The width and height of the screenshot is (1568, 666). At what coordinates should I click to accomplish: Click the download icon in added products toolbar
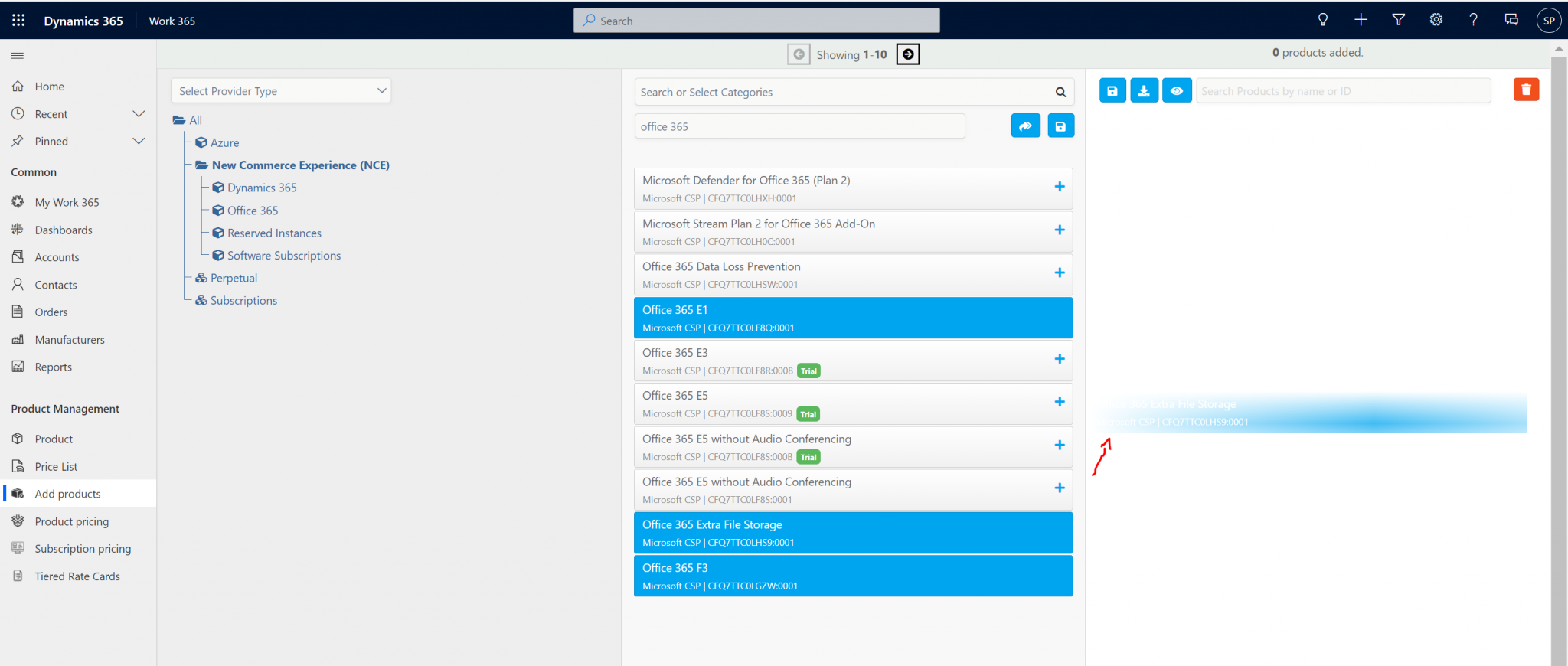(1144, 90)
